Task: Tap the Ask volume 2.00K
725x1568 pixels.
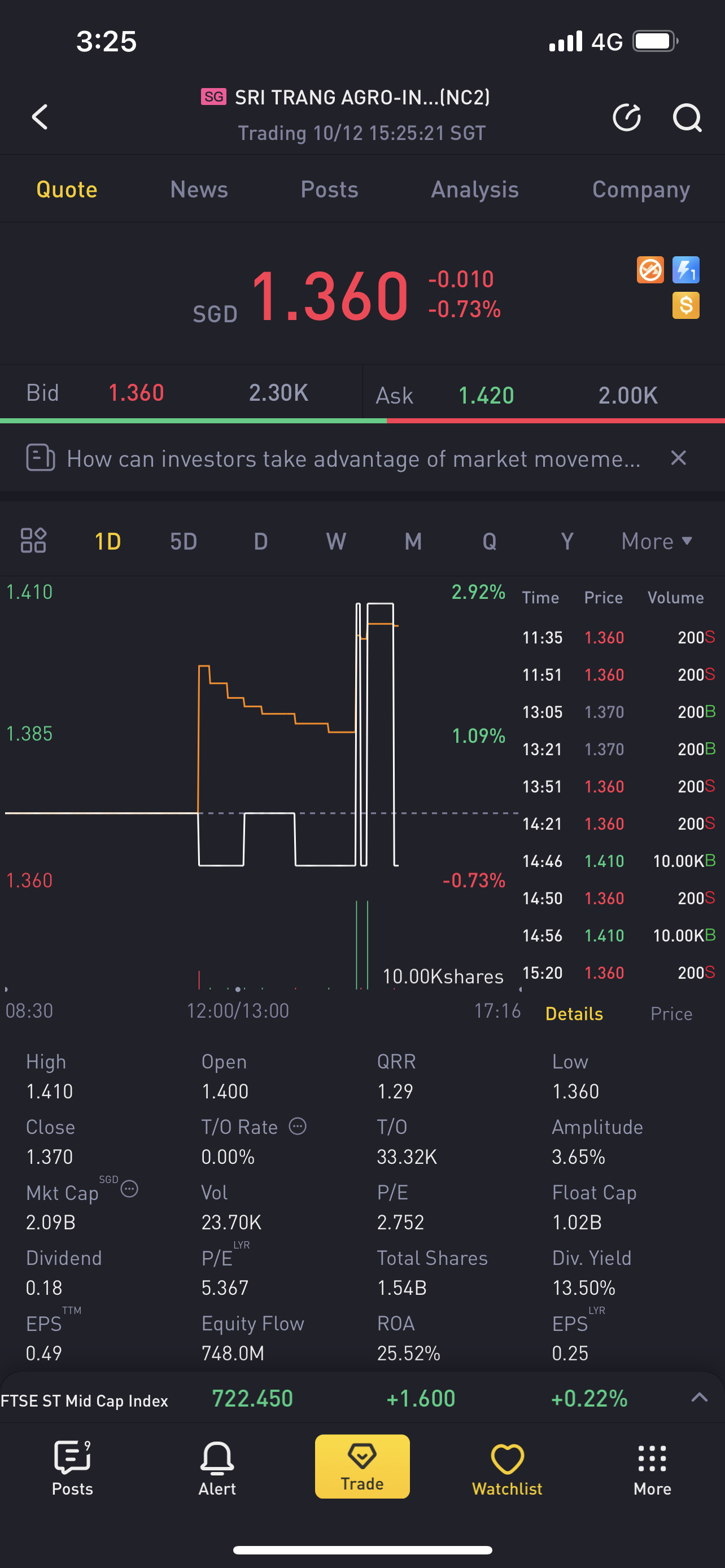Action: (x=628, y=395)
